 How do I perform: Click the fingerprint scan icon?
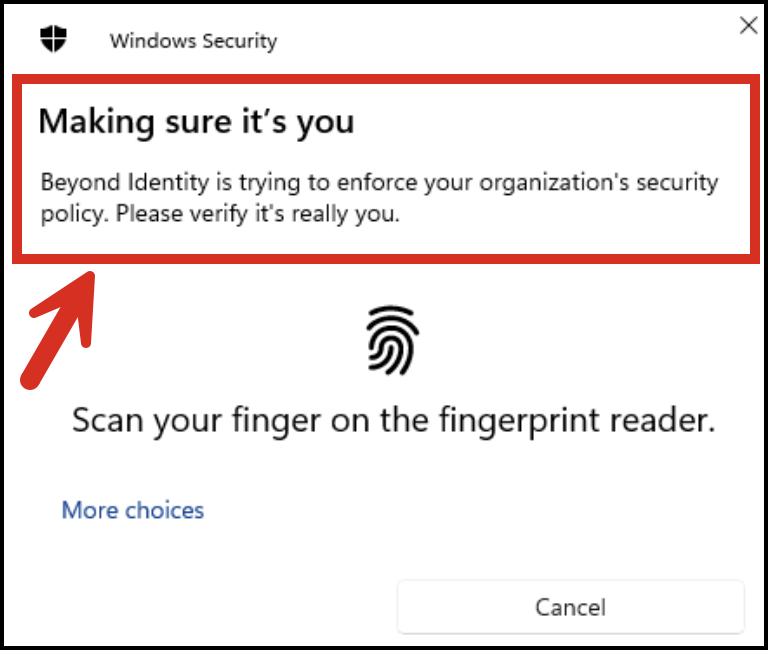392,340
